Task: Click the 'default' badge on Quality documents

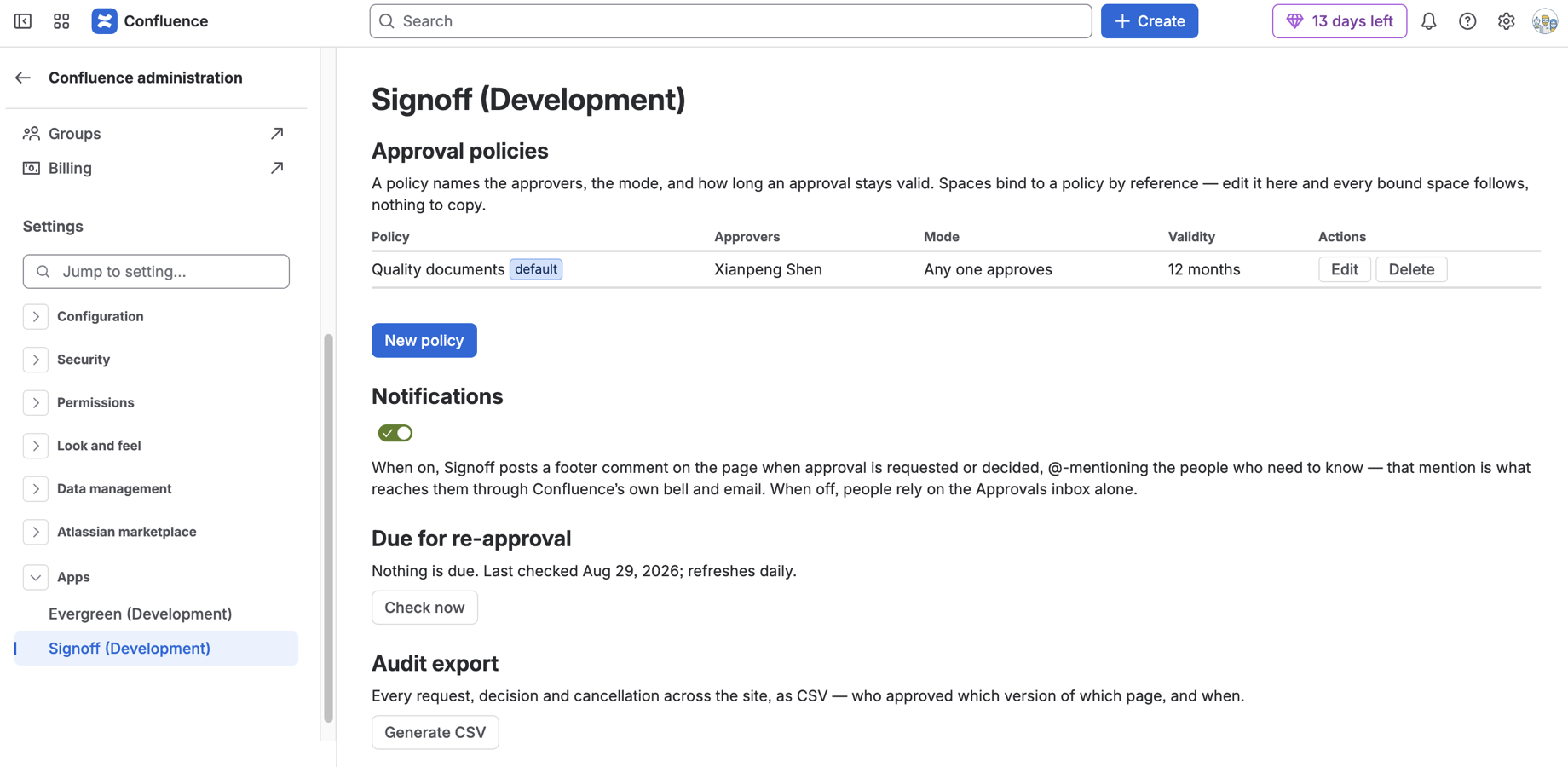Action: [x=536, y=269]
